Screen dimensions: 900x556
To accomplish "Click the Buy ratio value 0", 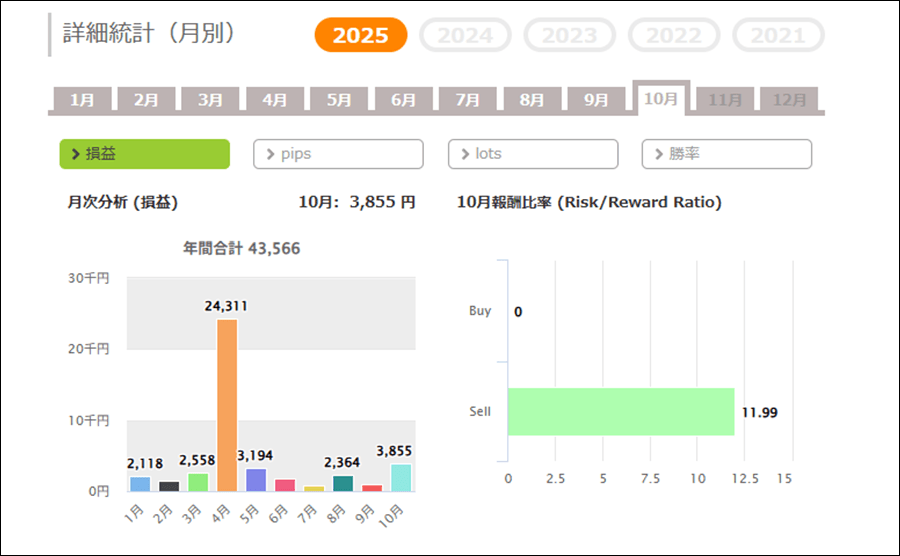I will pyautogui.click(x=518, y=312).
